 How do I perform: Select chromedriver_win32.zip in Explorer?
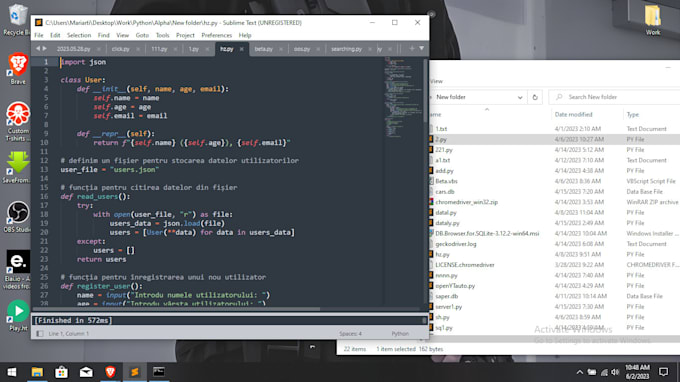[466, 202]
